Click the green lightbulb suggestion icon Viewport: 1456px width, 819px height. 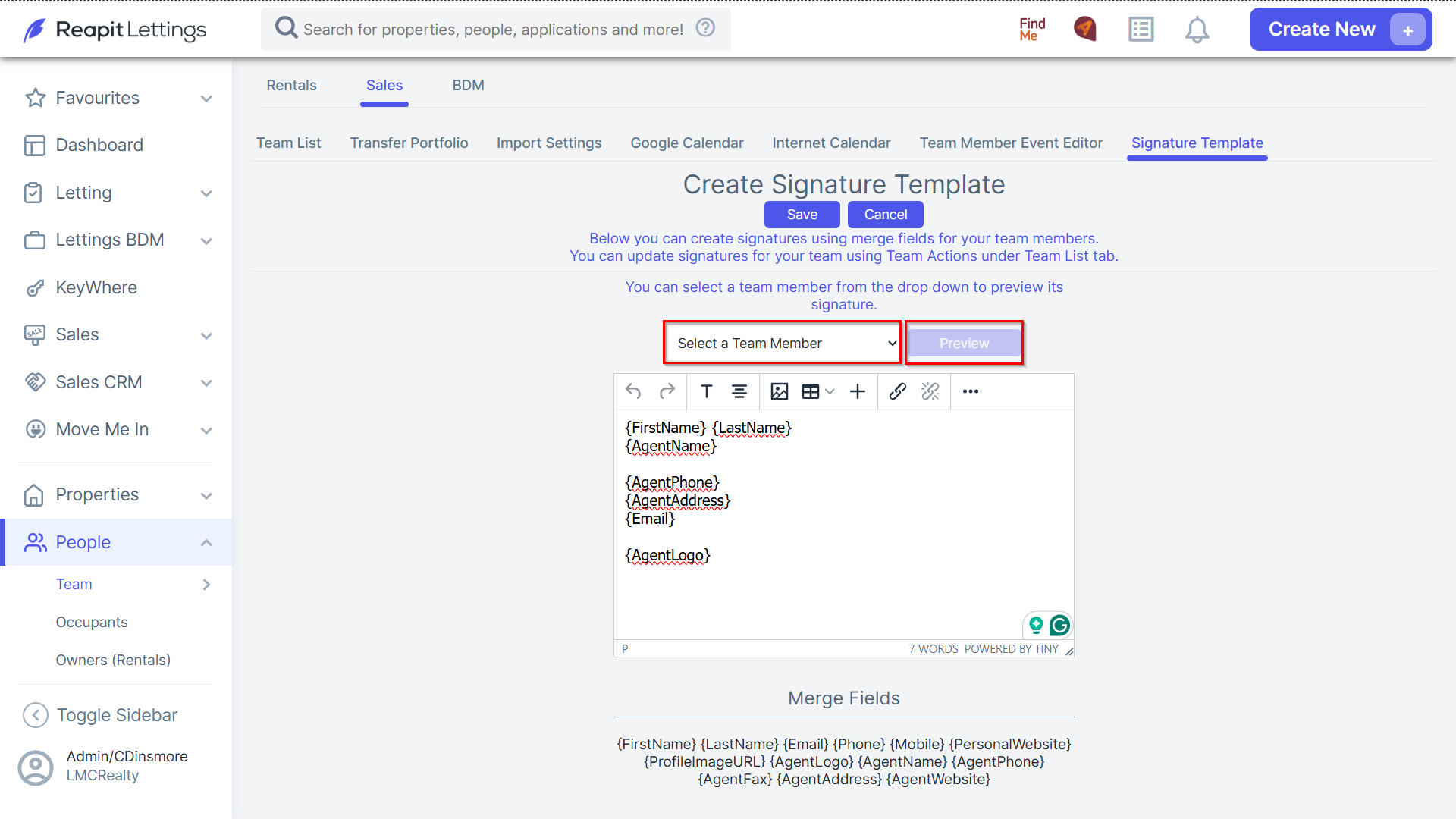1036,625
